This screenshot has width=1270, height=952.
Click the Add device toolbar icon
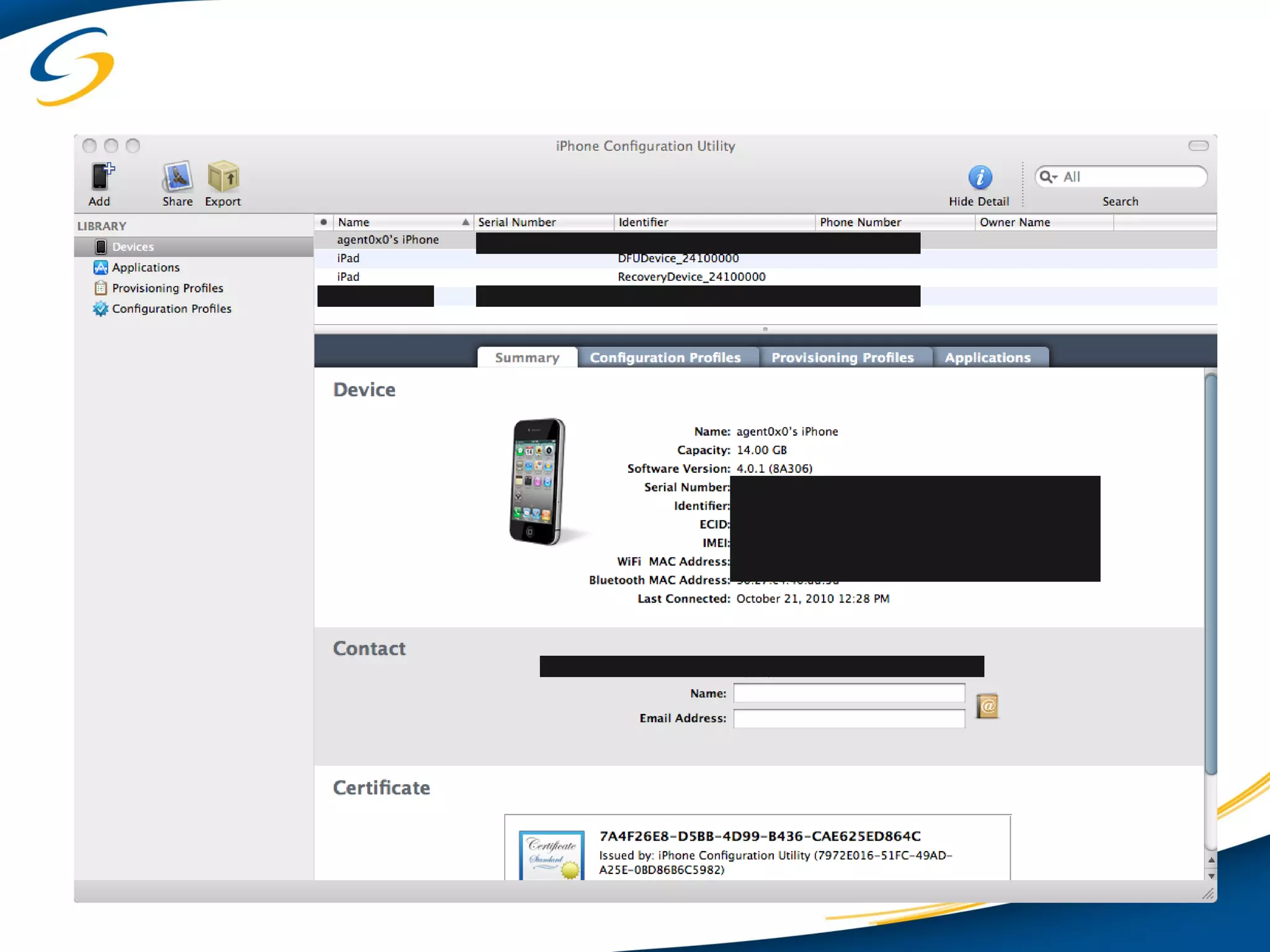(102, 177)
